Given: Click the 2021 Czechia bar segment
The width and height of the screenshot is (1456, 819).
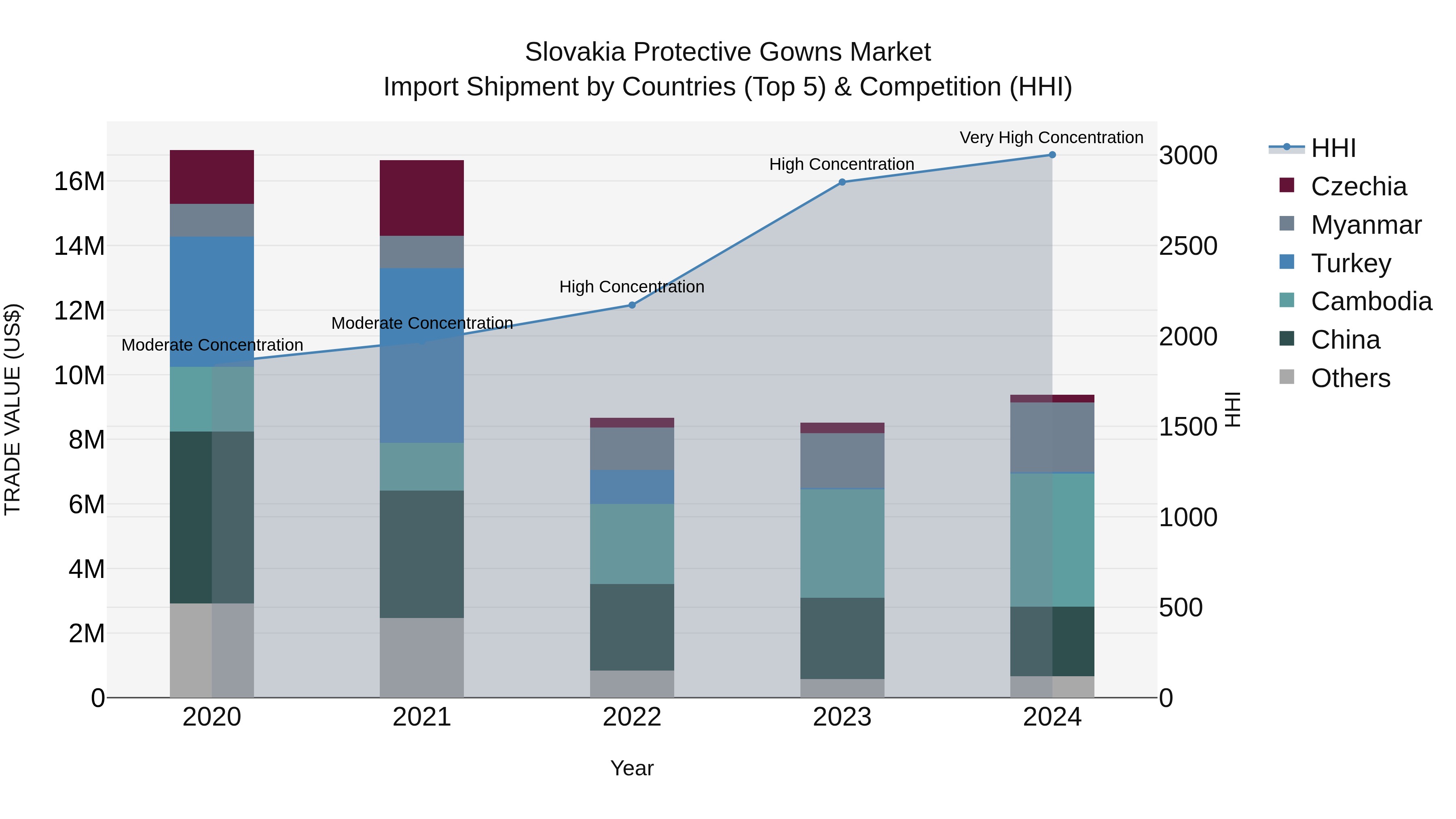Looking at the screenshot, I should pyautogui.click(x=422, y=198).
